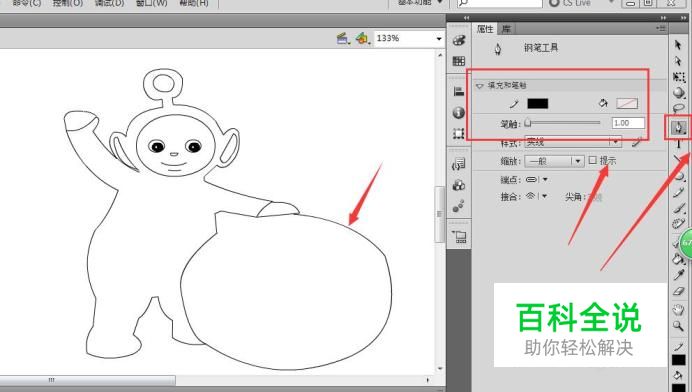Expand the collapsed icon panel dock

pos(466,18)
